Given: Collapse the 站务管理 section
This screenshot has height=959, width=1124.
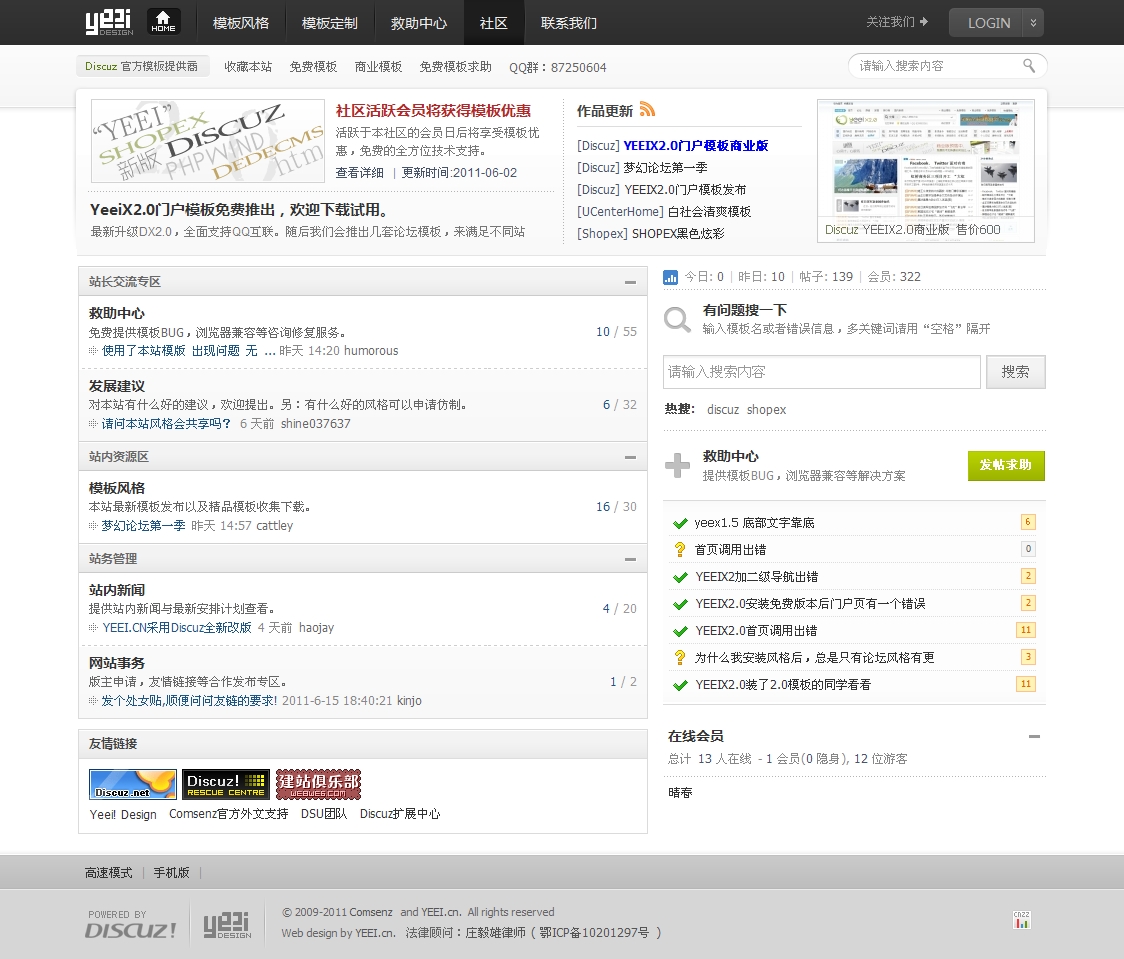Looking at the screenshot, I should click(x=630, y=559).
